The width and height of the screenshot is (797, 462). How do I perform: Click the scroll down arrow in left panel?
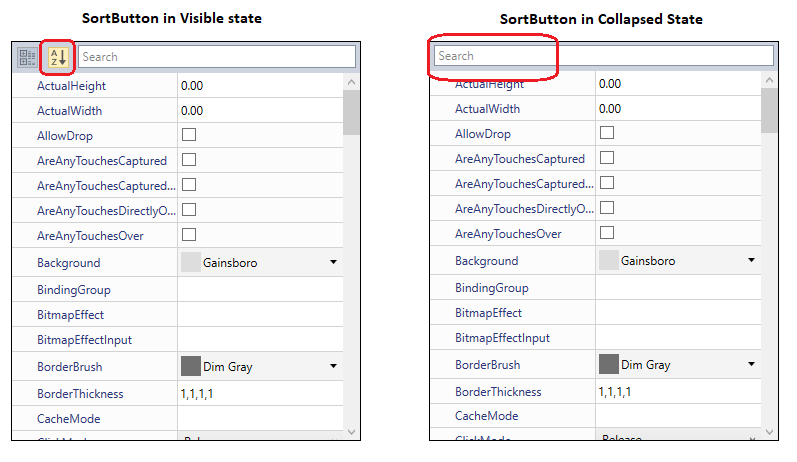pyautogui.click(x=351, y=432)
